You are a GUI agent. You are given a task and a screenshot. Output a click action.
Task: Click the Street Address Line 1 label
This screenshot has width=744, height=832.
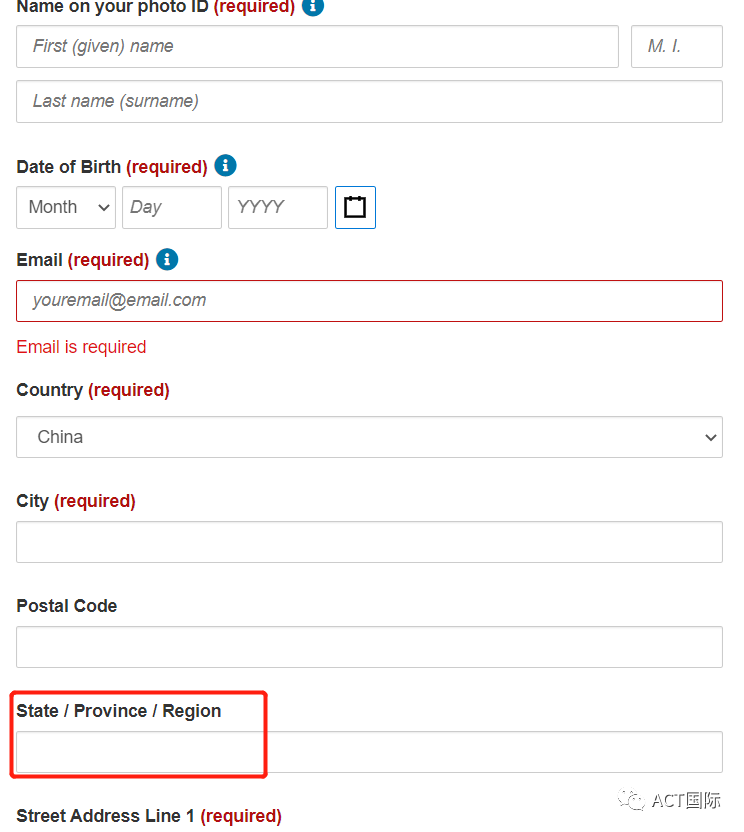tap(105, 816)
